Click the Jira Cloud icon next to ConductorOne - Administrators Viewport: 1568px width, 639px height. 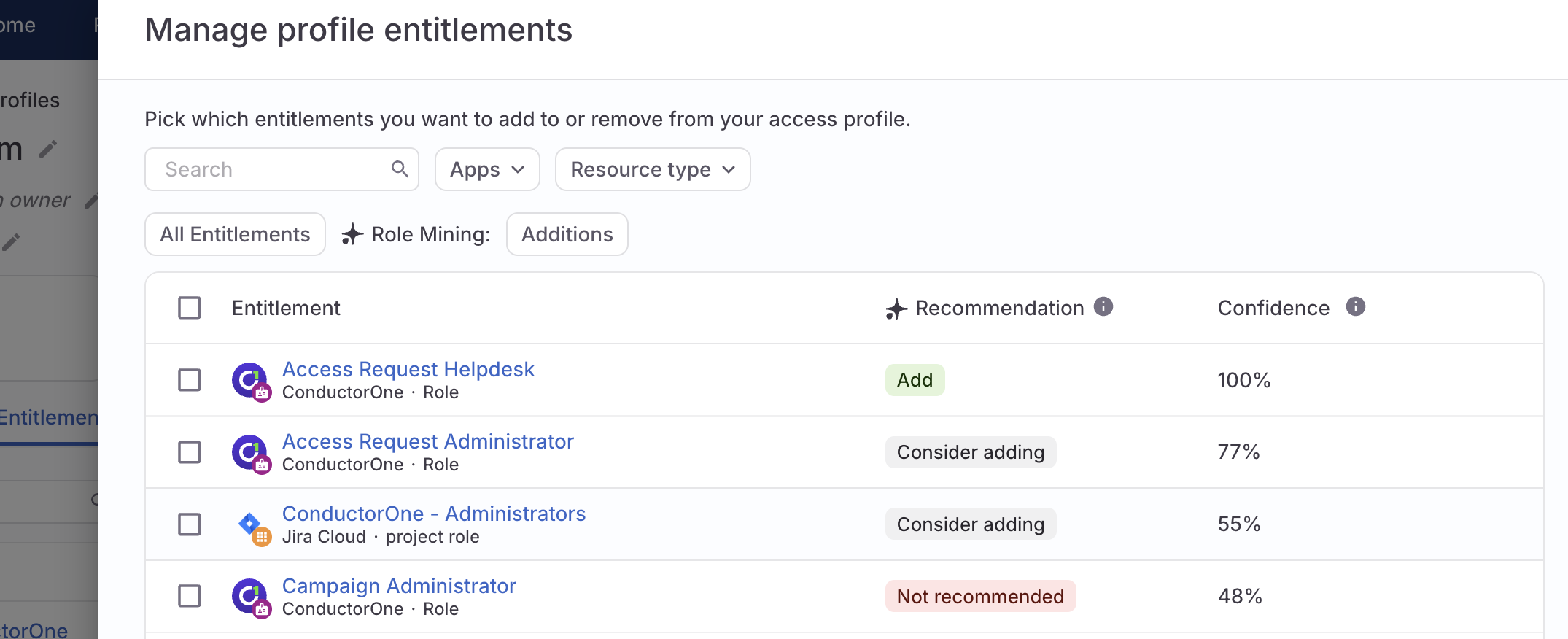[251, 524]
